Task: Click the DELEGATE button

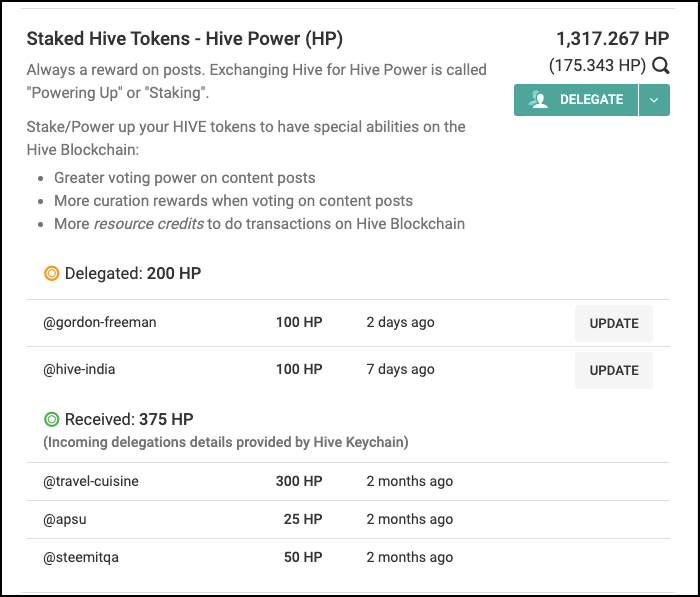Action: tap(576, 100)
